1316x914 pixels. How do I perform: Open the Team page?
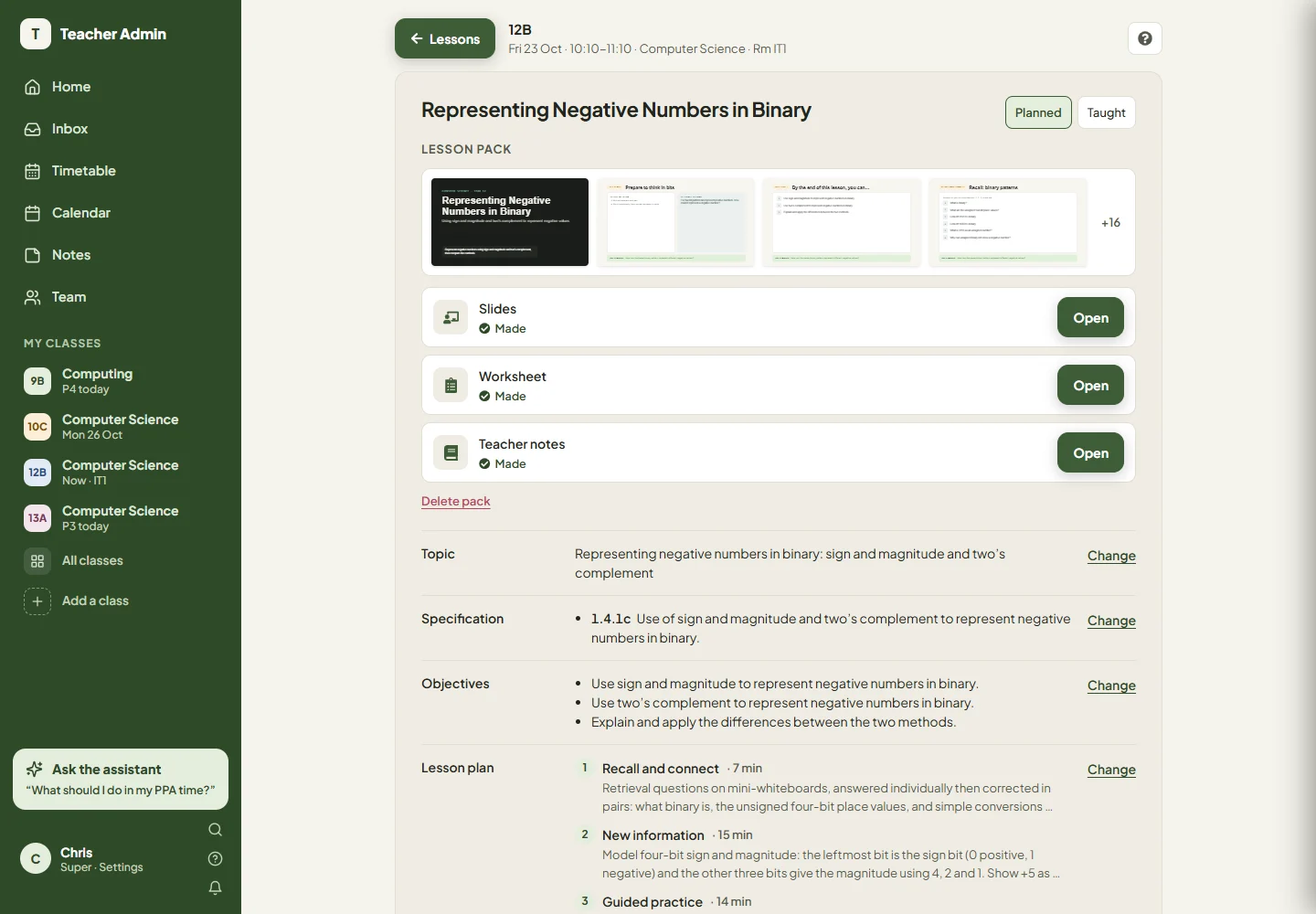tap(121, 297)
